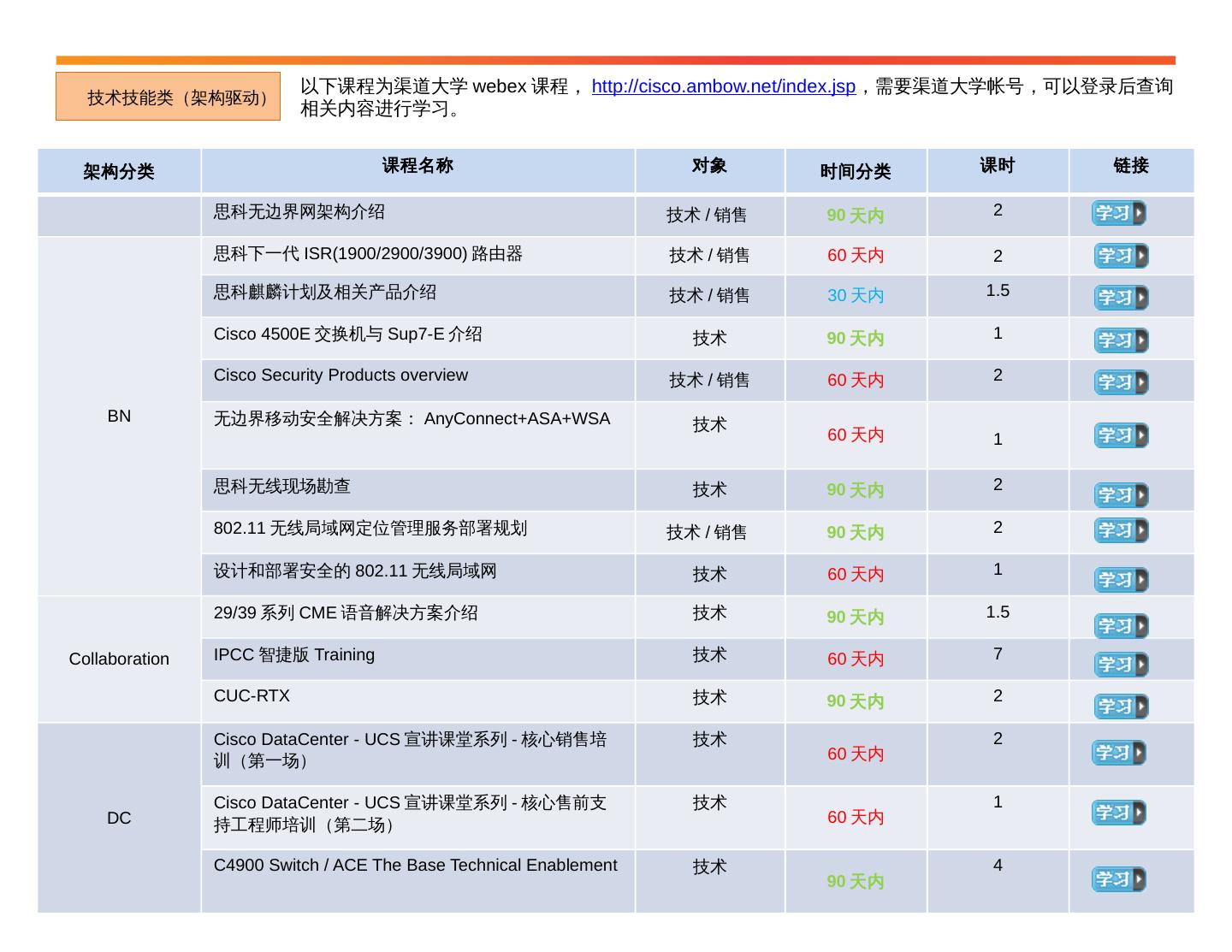1232x952 pixels.
Task: Click the 时间分类 column header
Action: point(856,171)
